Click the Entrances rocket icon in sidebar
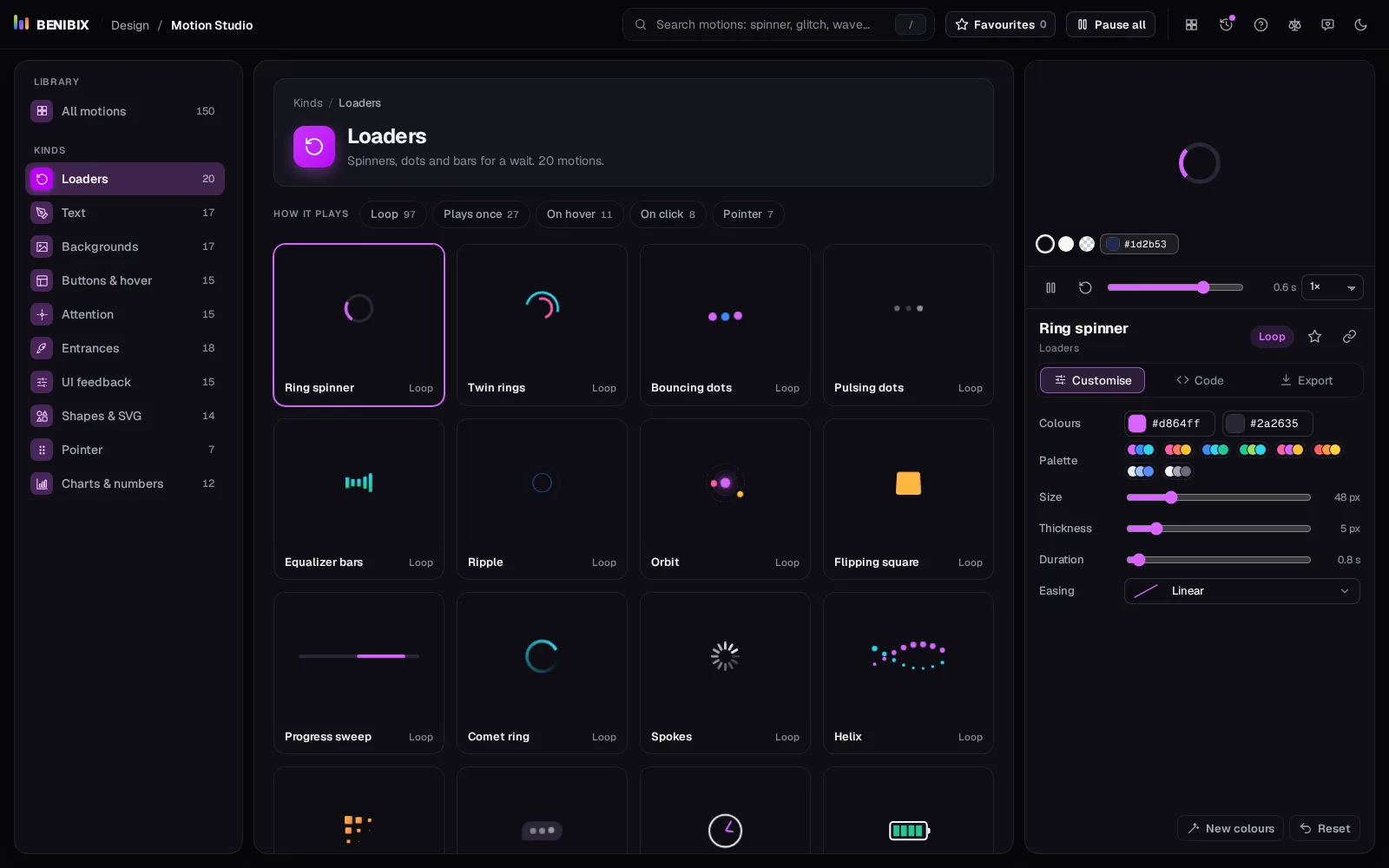 coord(42,348)
